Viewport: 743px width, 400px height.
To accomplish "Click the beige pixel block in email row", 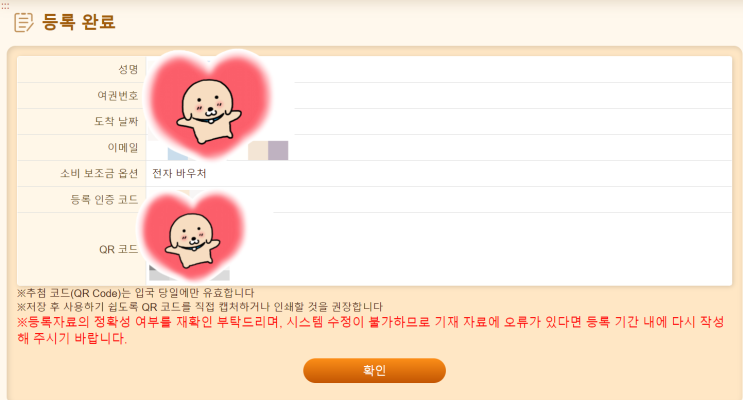I will pos(258,150).
